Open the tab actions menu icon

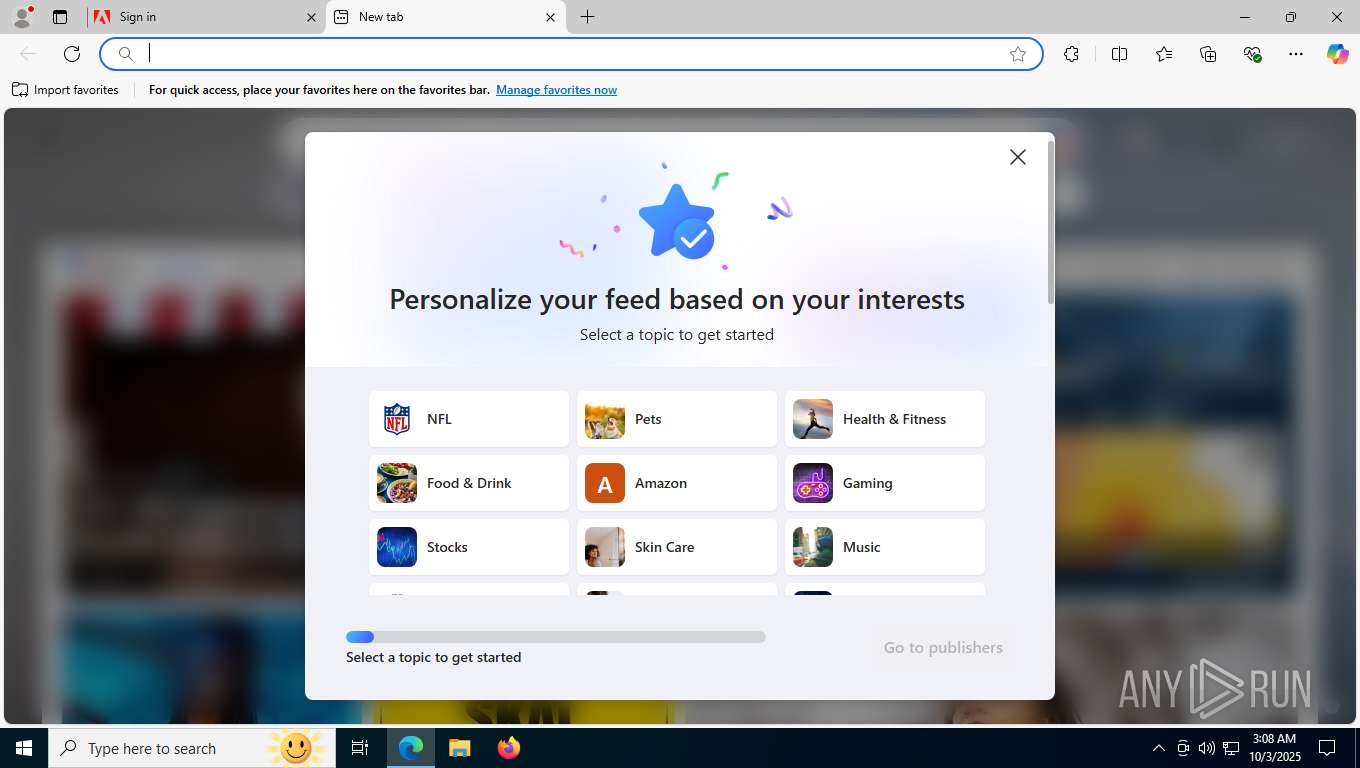pyautogui.click(x=60, y=17)
